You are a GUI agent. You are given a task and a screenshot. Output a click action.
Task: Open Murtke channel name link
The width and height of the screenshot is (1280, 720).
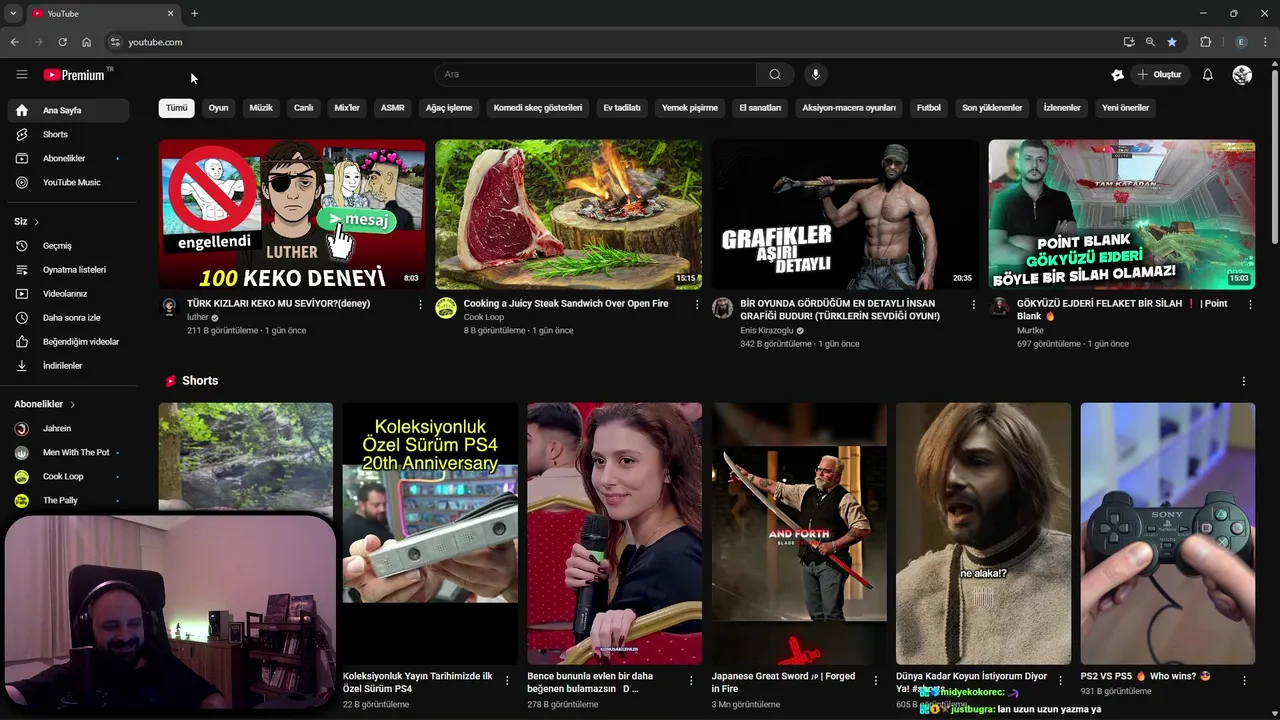coord(1030,330)
